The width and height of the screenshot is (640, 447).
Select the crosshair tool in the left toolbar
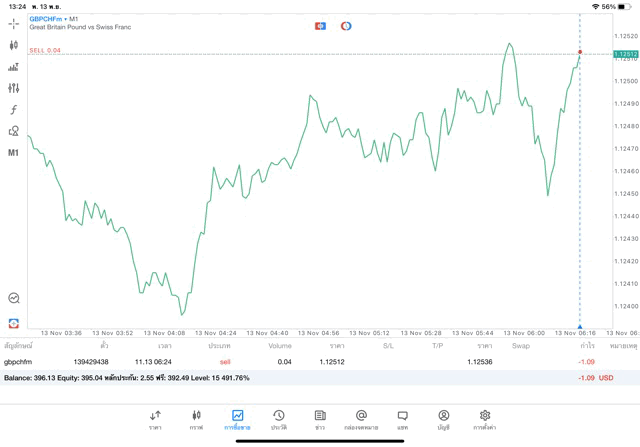pos(13,24)
